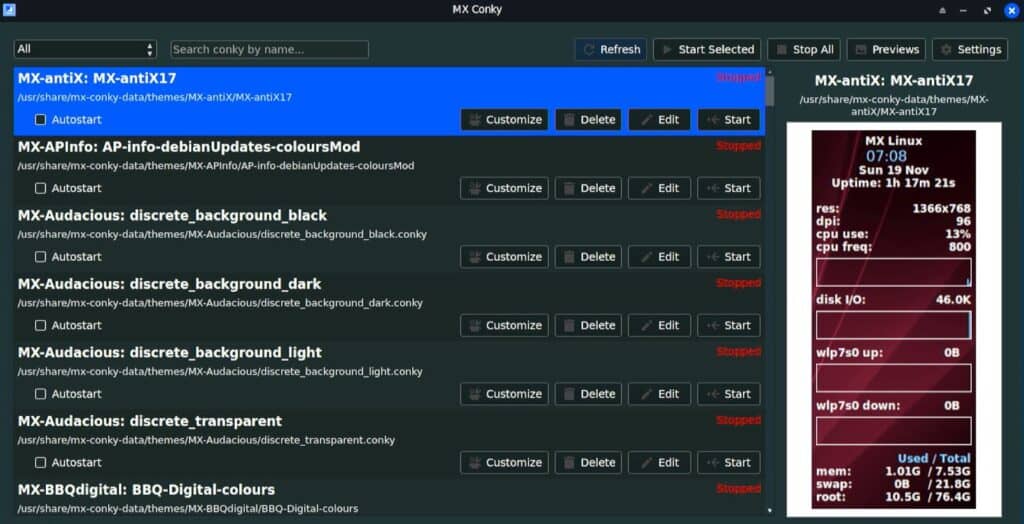Click Start Selected button
Image resolution: width=1024 pixels, height=524 pixels.
(707, 50)
